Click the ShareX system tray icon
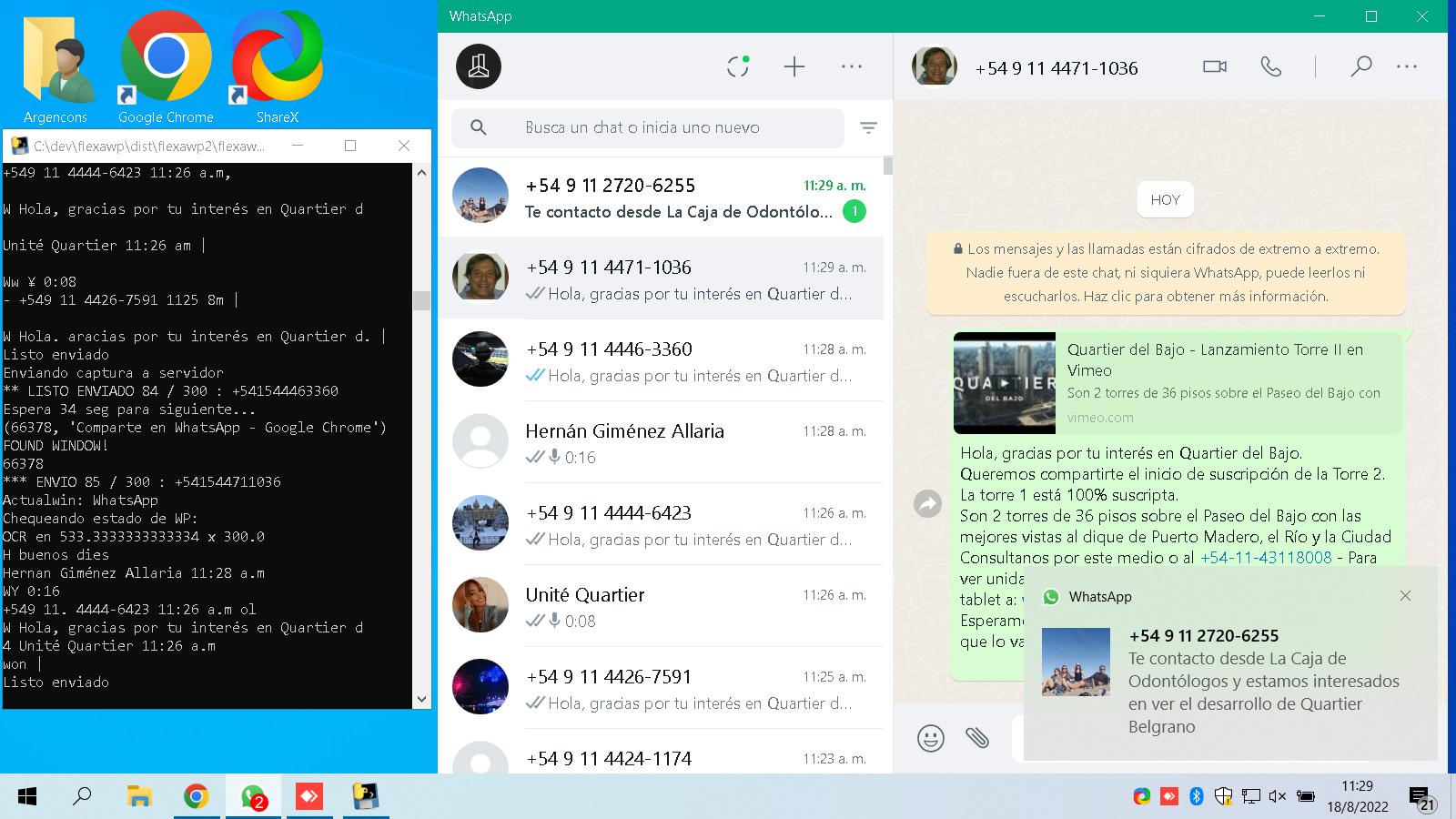The height and width of the screenshot is (819, 1456). click(1141, 796)
